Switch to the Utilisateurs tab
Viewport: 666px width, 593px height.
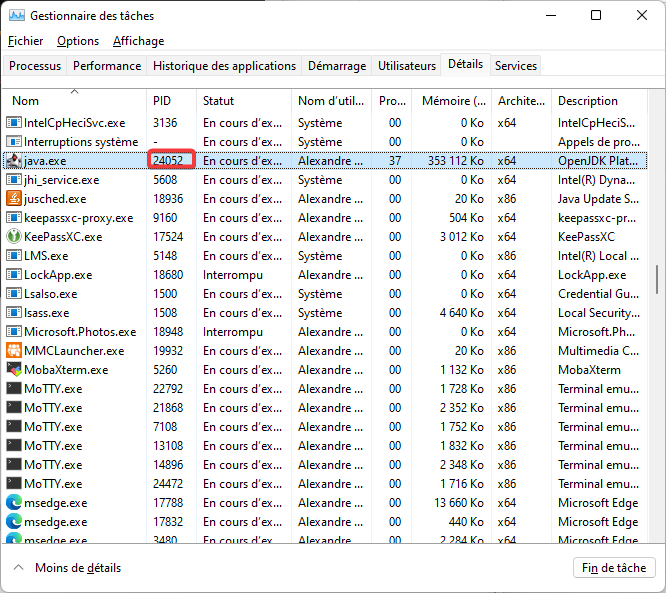407,66
